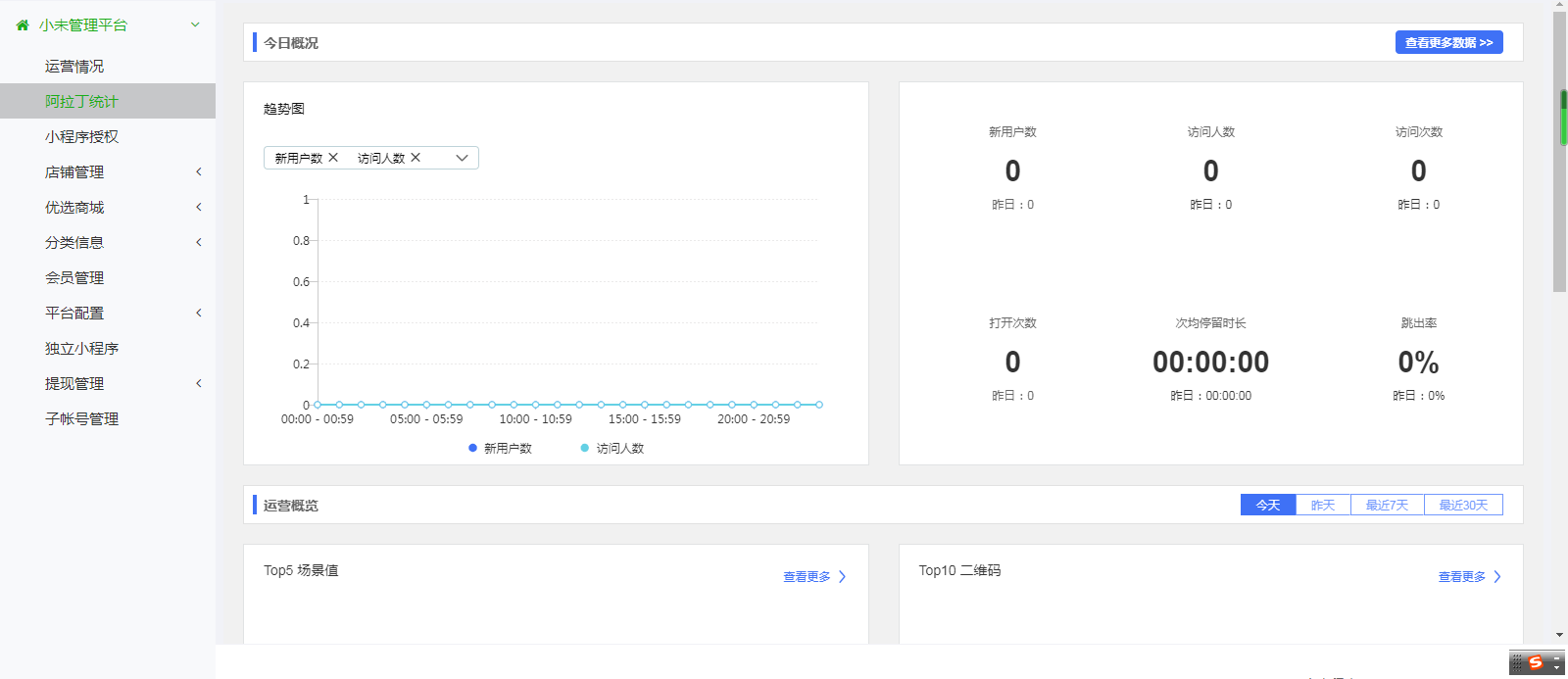This screenshot has width=1568, height=679.
Task: Switch to the 最近7天 tab
Action: click(x=1387, y=506)
